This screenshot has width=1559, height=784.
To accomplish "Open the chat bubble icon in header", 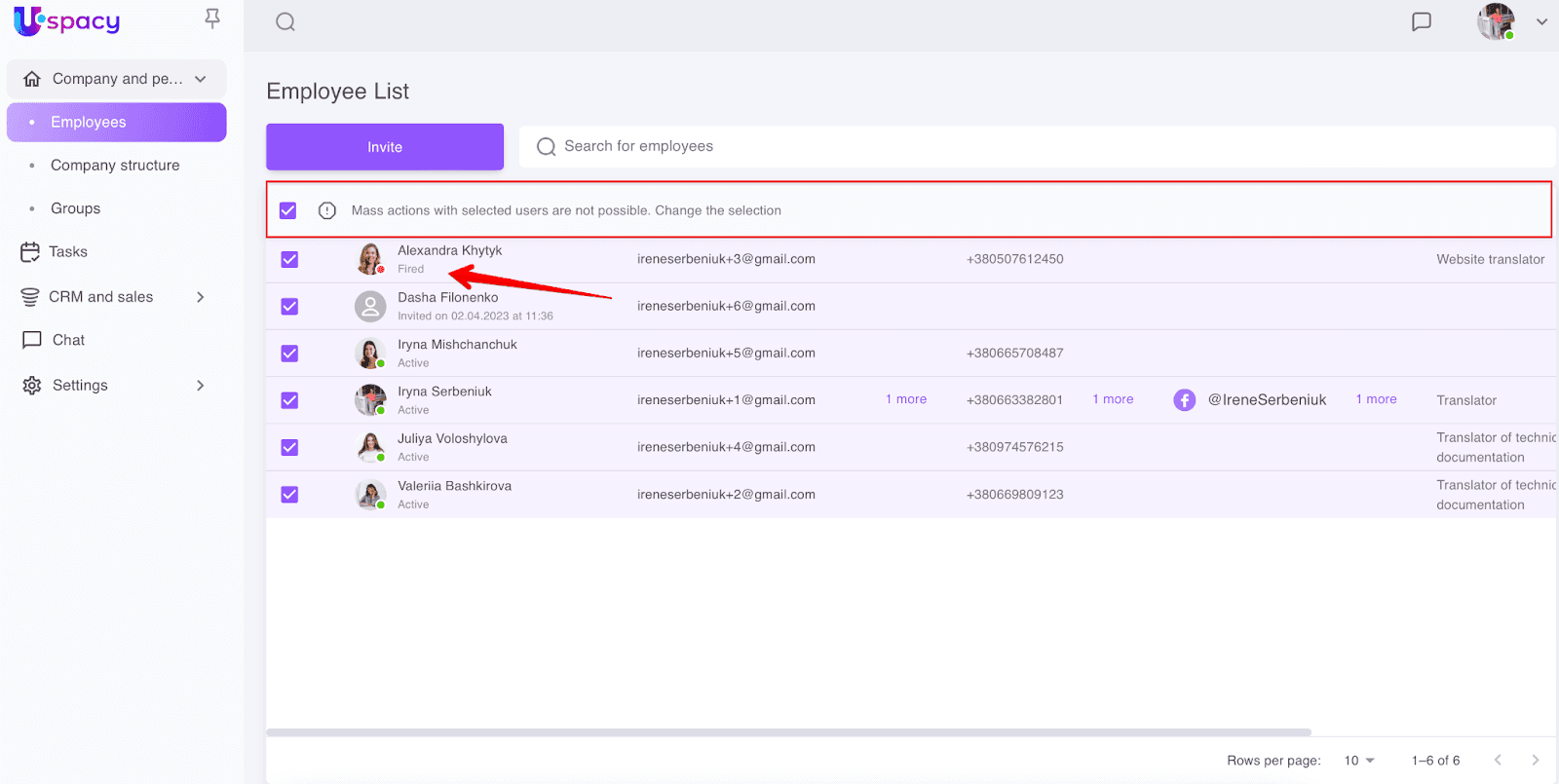I will [1422, 21].
